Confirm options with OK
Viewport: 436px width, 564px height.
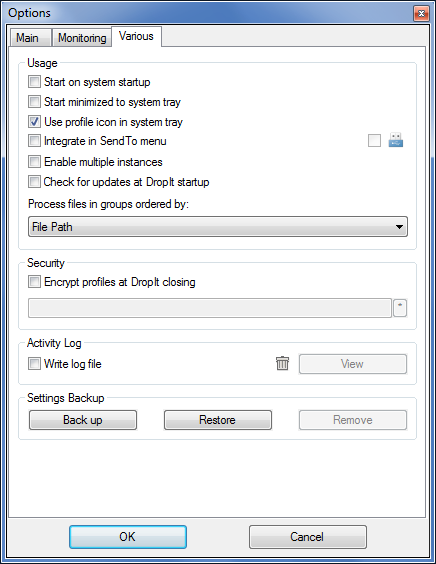point(128,537)
